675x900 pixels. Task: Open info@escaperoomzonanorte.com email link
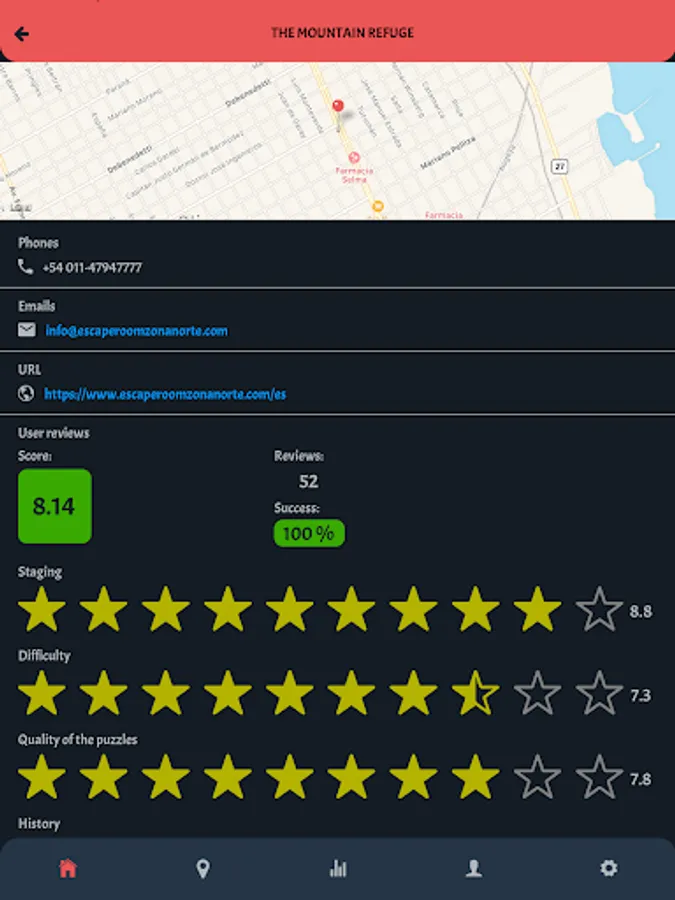[137, 331]
